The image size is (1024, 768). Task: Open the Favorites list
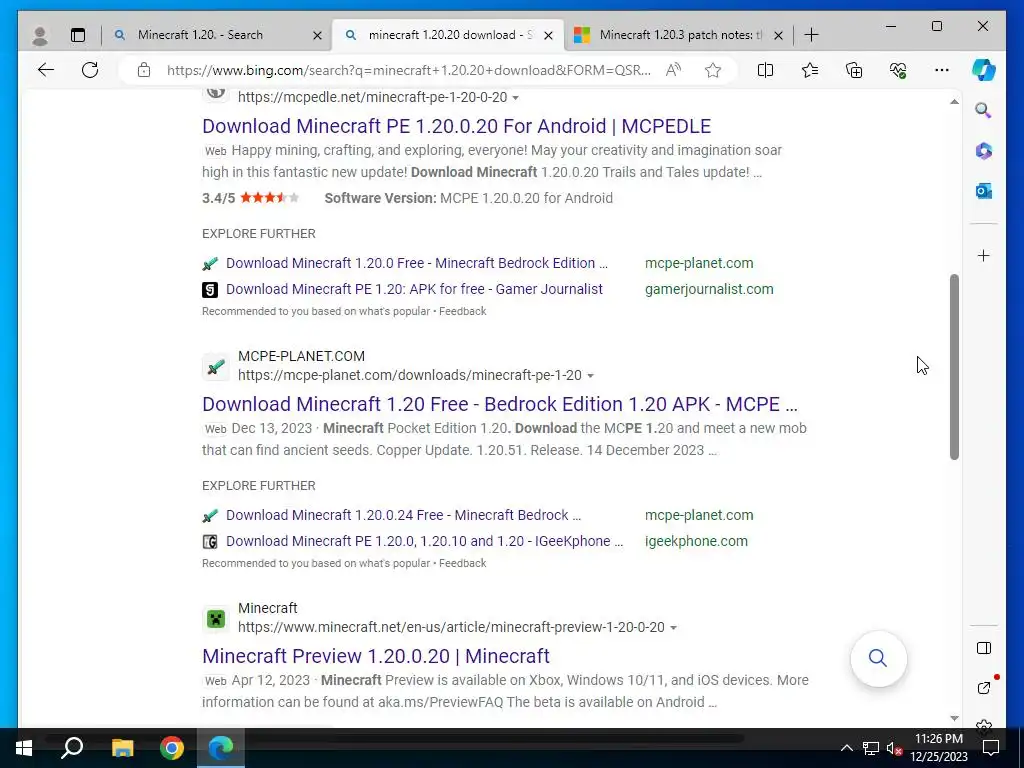[x=810, y=70]
